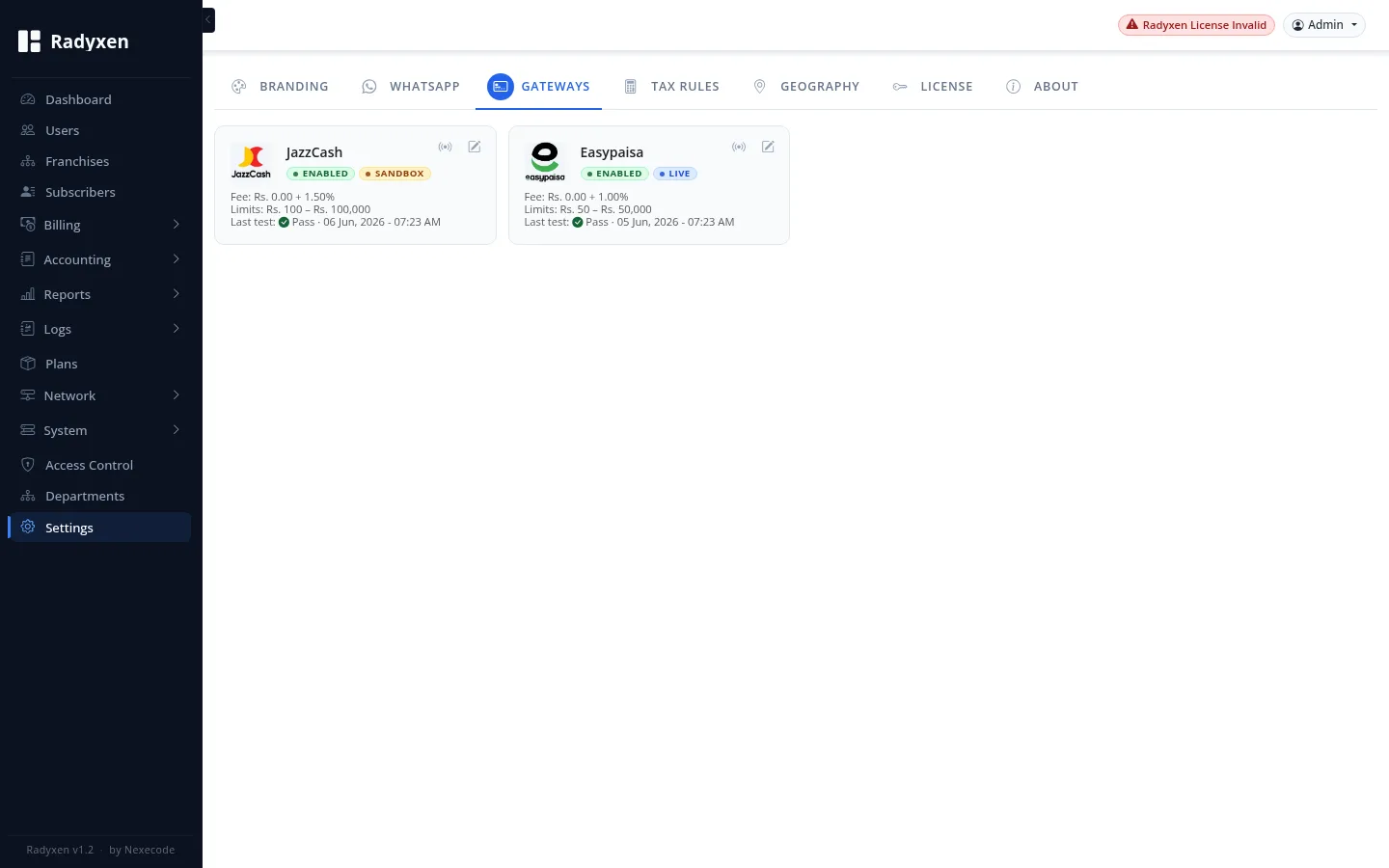Click the Gateways tab icon
Screen dimensions: 1389x868
point(501,86)
